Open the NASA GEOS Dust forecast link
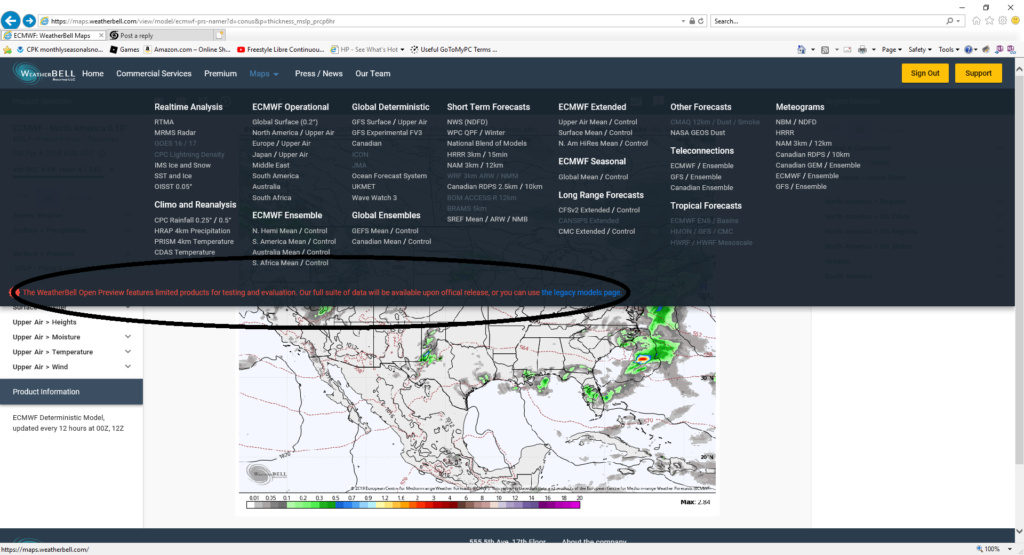 tap(697, 133)
